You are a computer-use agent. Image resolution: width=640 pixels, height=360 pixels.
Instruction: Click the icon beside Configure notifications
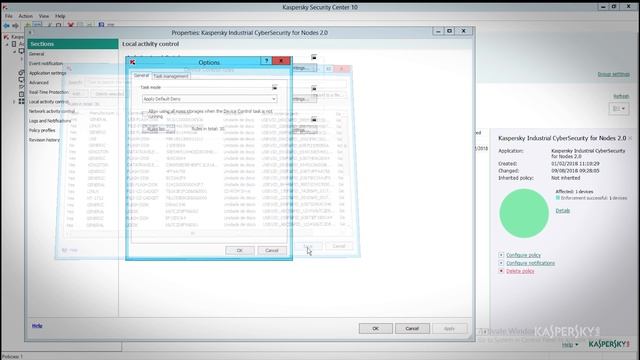pos(501,263)
